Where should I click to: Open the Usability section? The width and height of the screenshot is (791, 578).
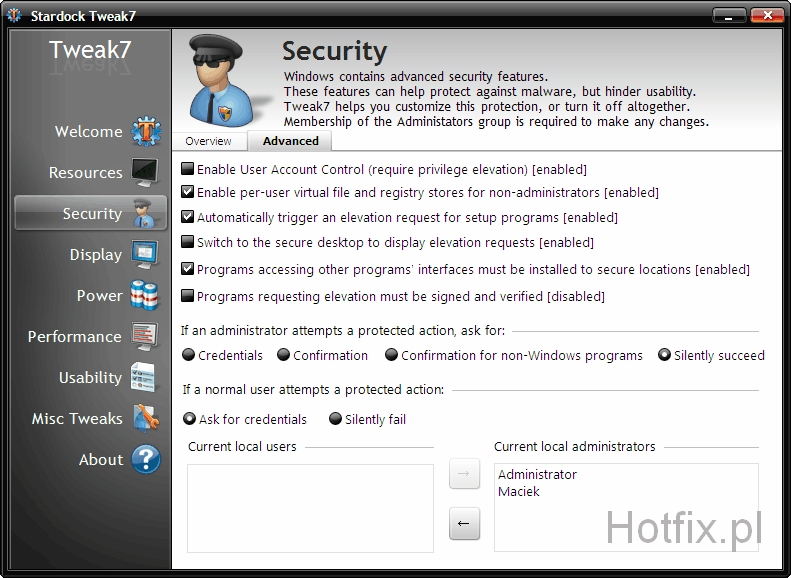coord(90,377)
